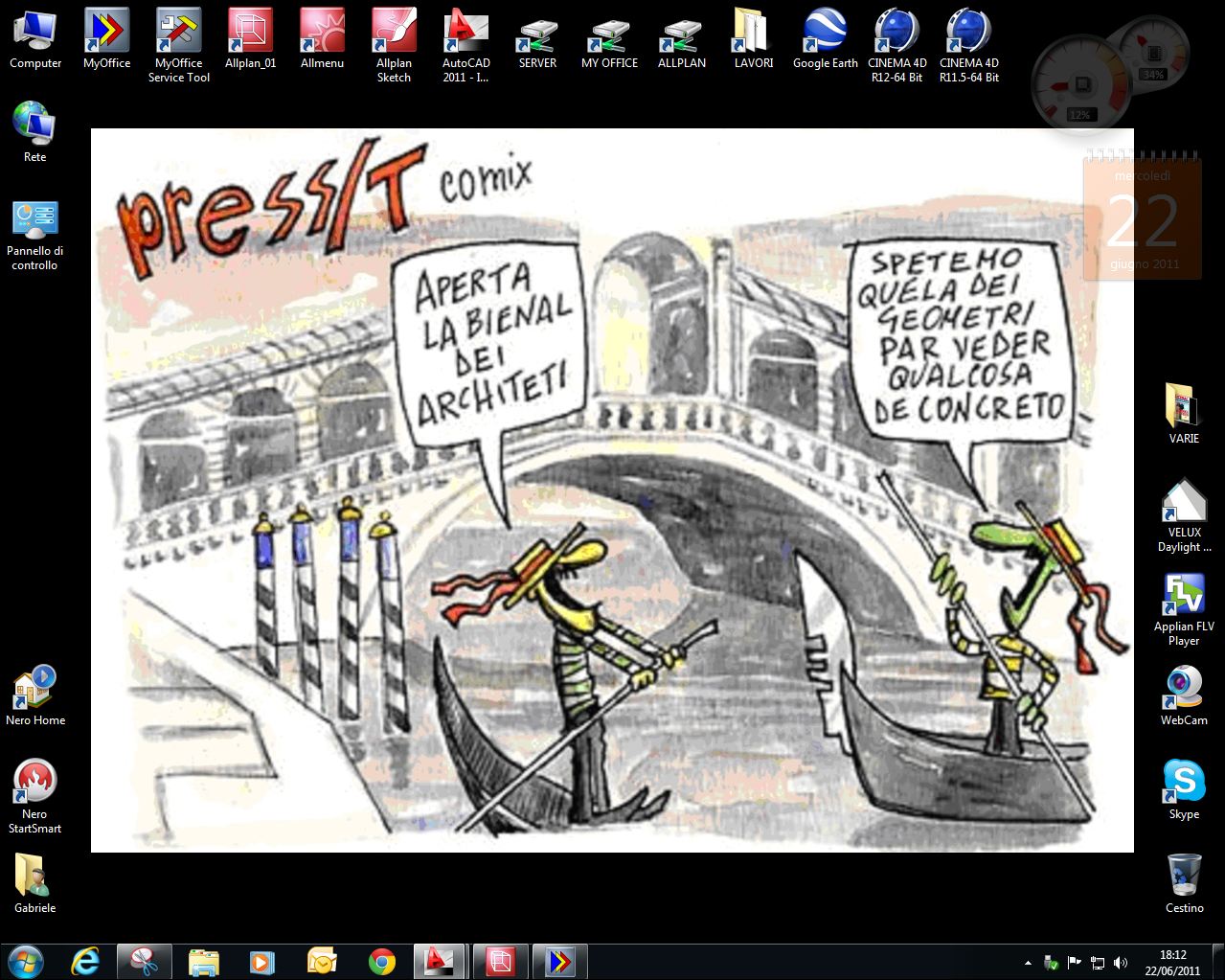Open the mail client taskbar icon
The height and width of the screenshot is (980, 1225).
point(323,961)
